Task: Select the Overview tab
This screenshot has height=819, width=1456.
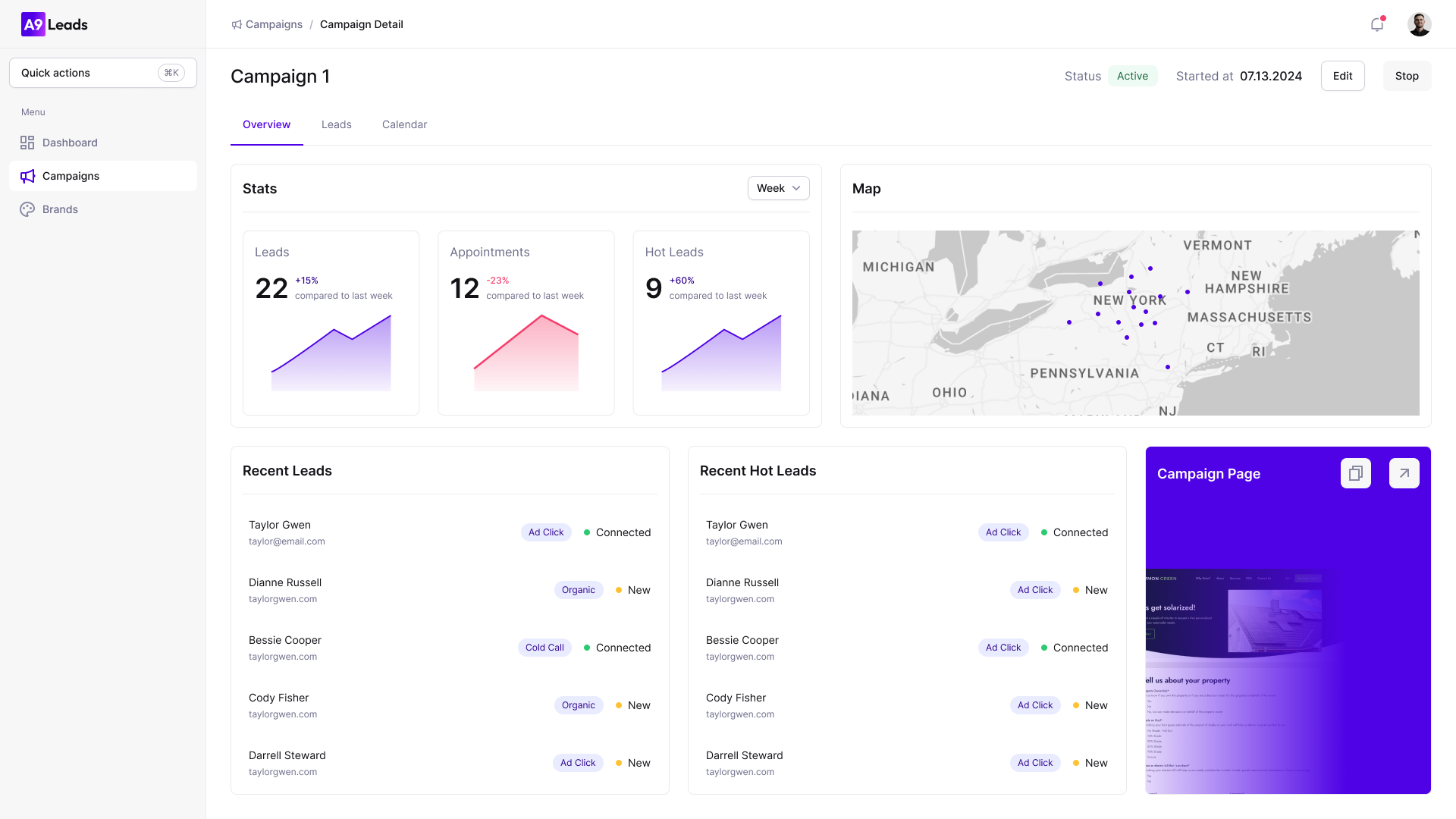Action: [266, 124]
